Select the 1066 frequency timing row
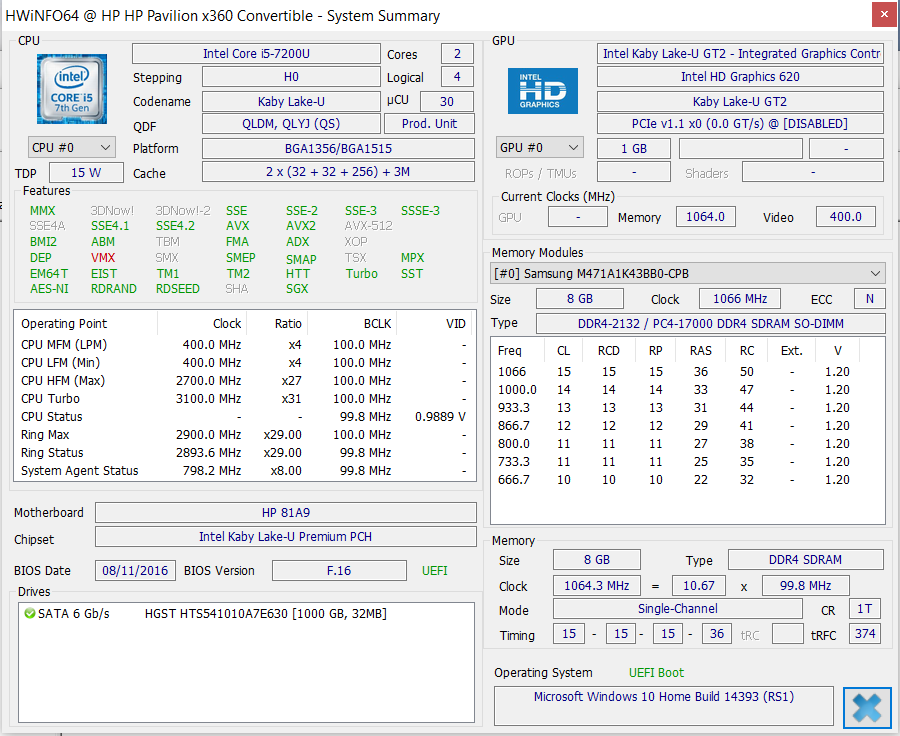Screen dimensions: 900x736 (x=688, y=371)
